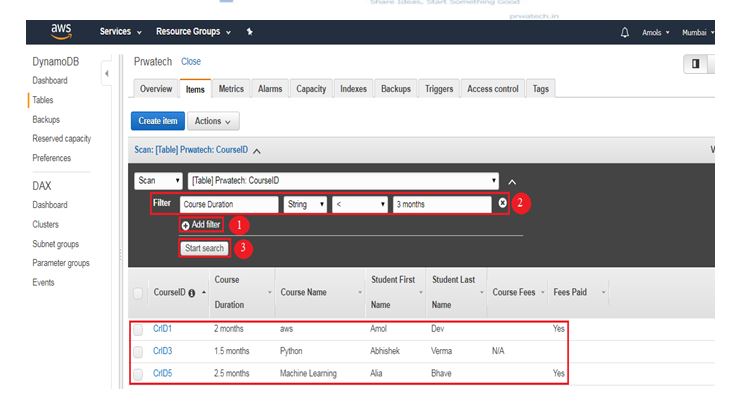Open the Course Fees column menu arrow
The height and width of the screenshot is (401, 748).
542,292
